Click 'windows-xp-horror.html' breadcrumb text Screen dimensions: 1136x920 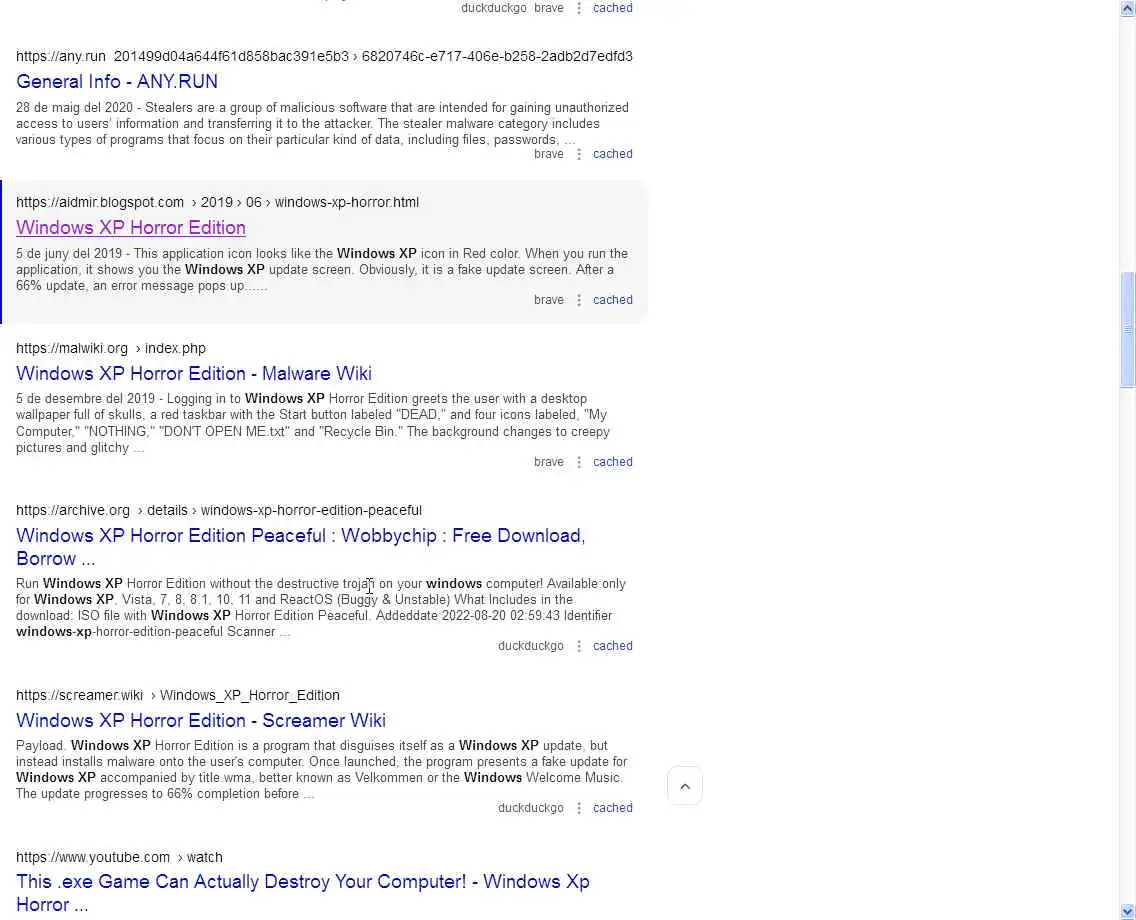coord(346,202)
